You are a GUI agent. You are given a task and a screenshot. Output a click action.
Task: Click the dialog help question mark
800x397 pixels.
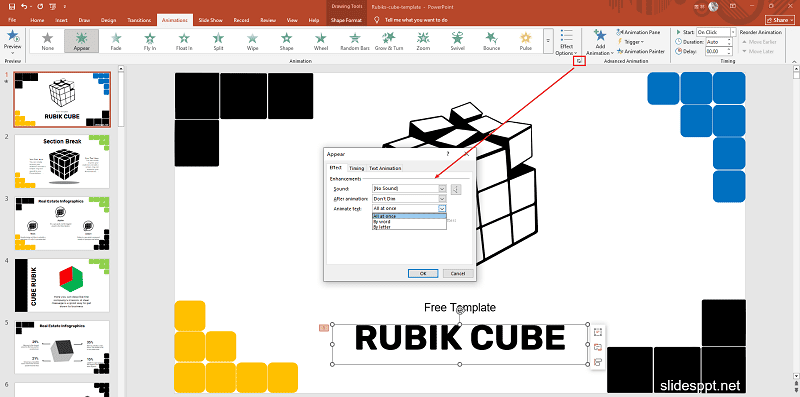pos(447,153)
